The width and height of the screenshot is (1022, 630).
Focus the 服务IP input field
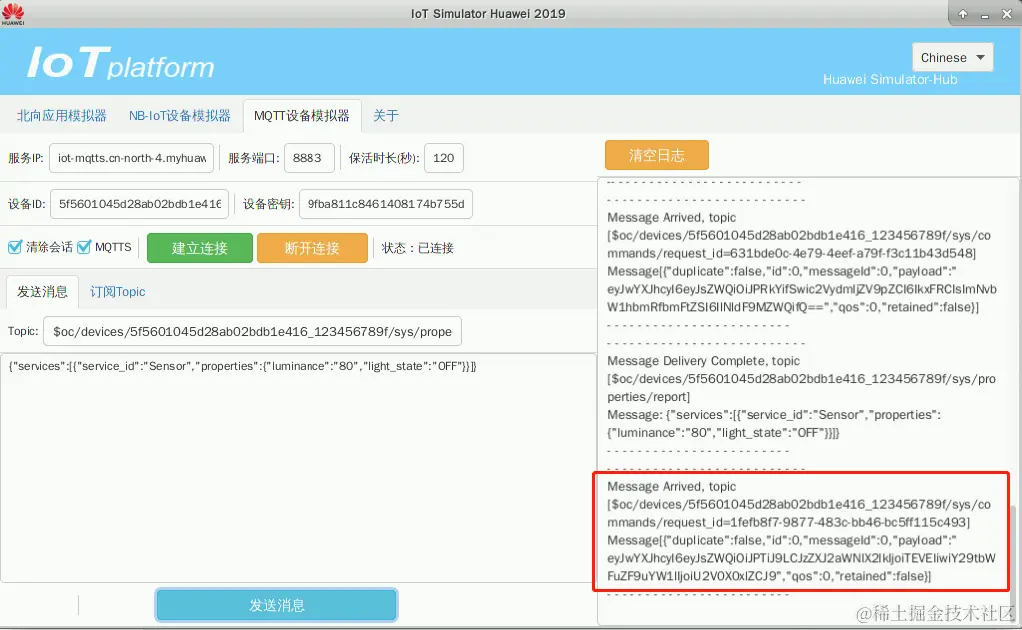coord(132,158)
